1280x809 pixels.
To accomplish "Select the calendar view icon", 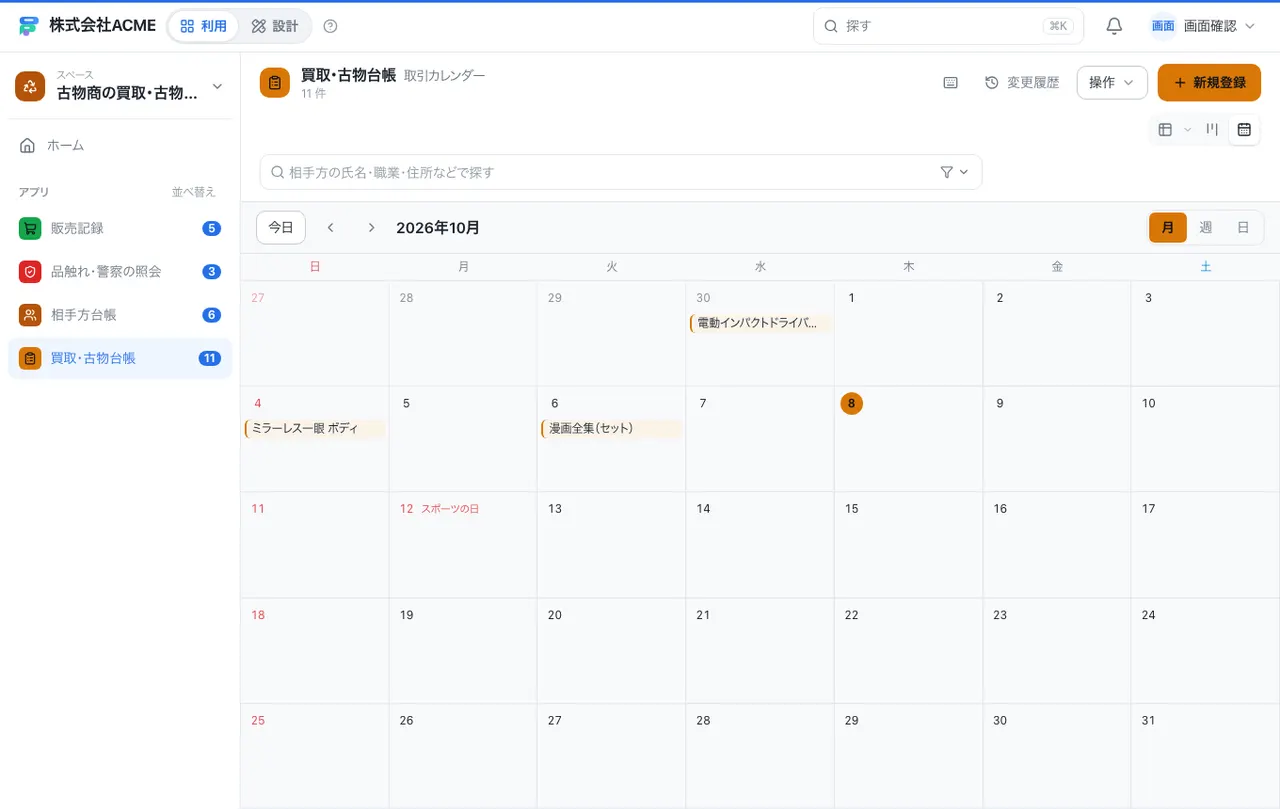I will pyautogui.click(x=1244, y=129).
